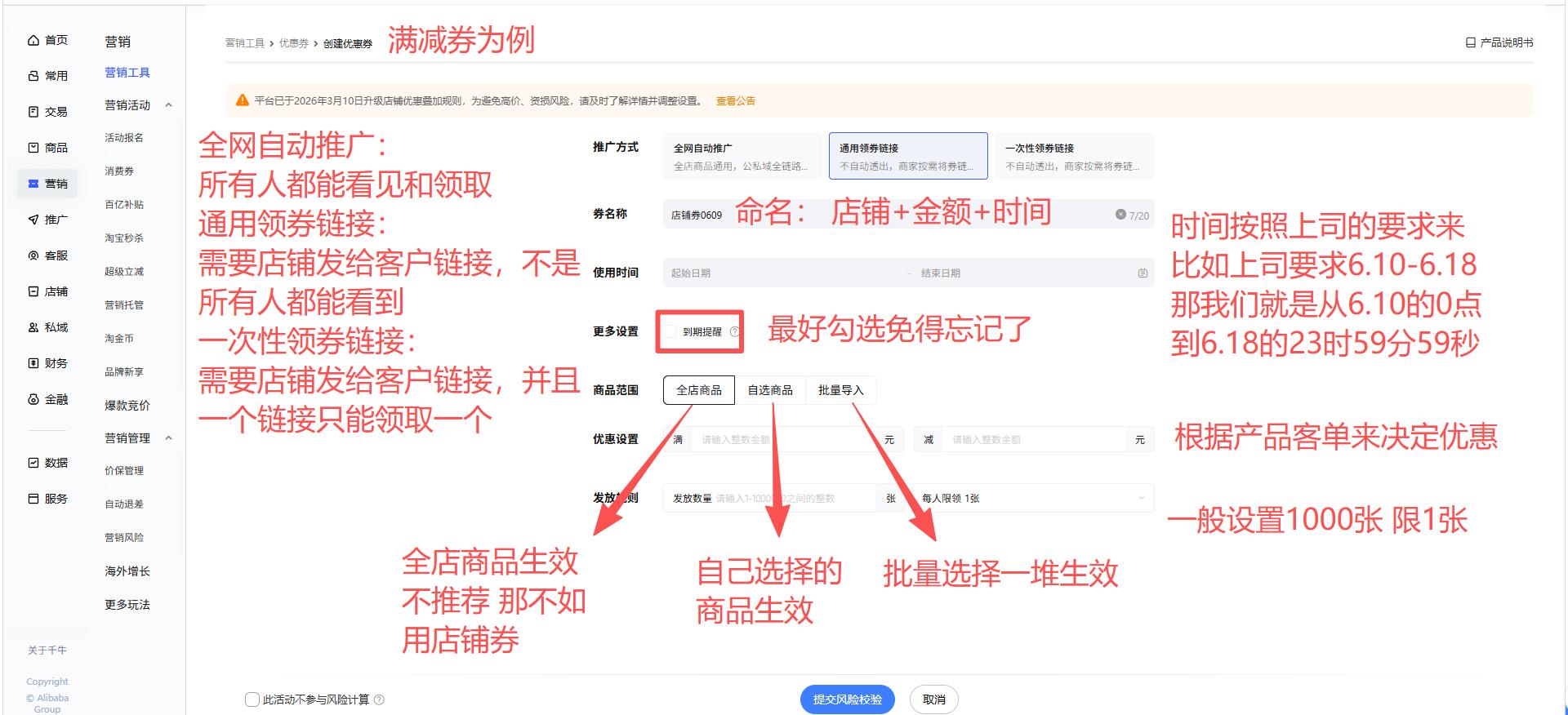The image size is (1568, 715).
Task: Open the 金融 sidebar icon
Action: 33,399
